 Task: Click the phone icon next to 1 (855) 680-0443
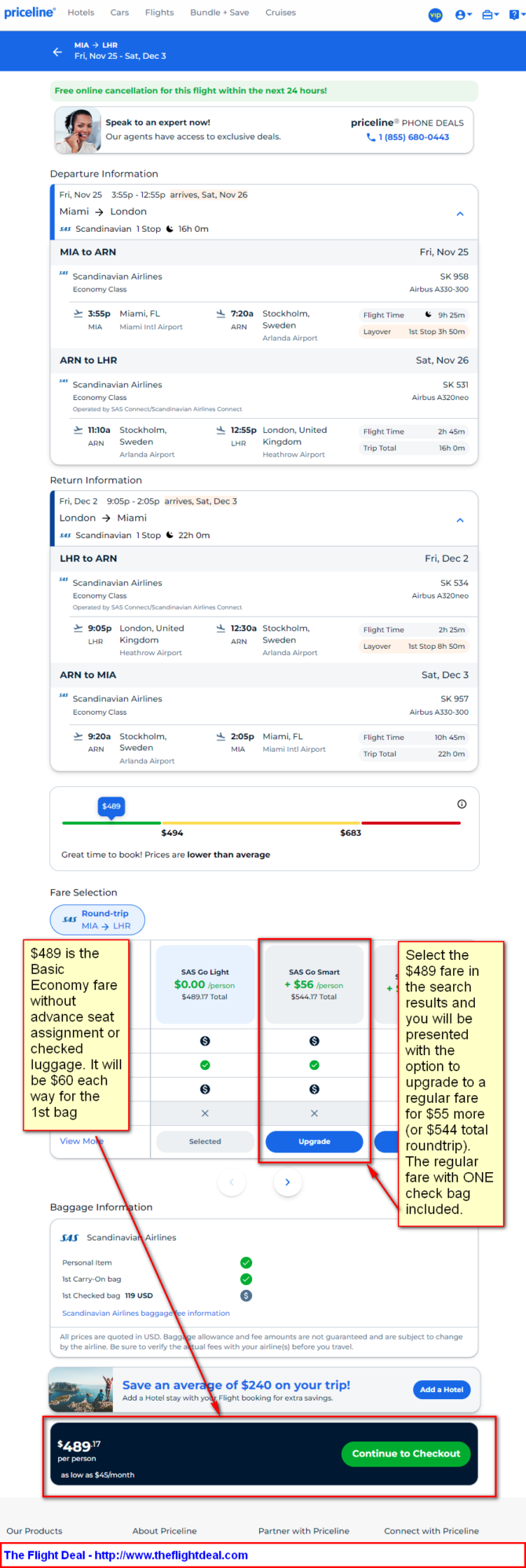(x=371, y=137)
